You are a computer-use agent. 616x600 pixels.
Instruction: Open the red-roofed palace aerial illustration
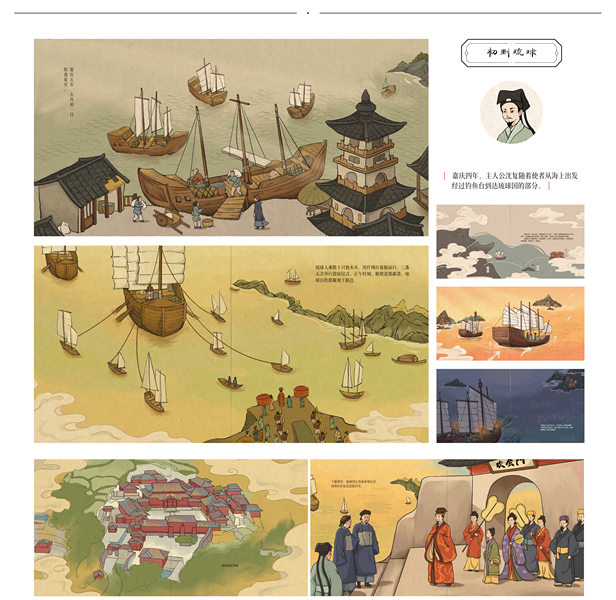[x=171, y=527]
